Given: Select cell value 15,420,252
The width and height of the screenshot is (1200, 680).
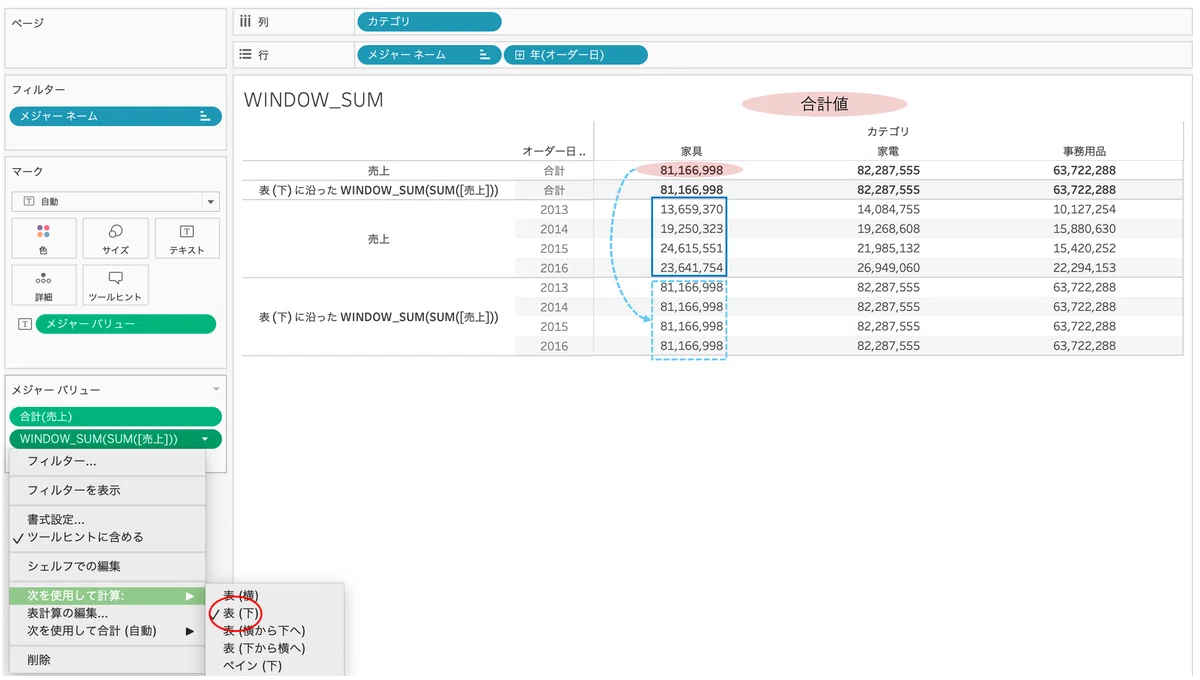Looking at the screenshot, I should [1084, 249].
